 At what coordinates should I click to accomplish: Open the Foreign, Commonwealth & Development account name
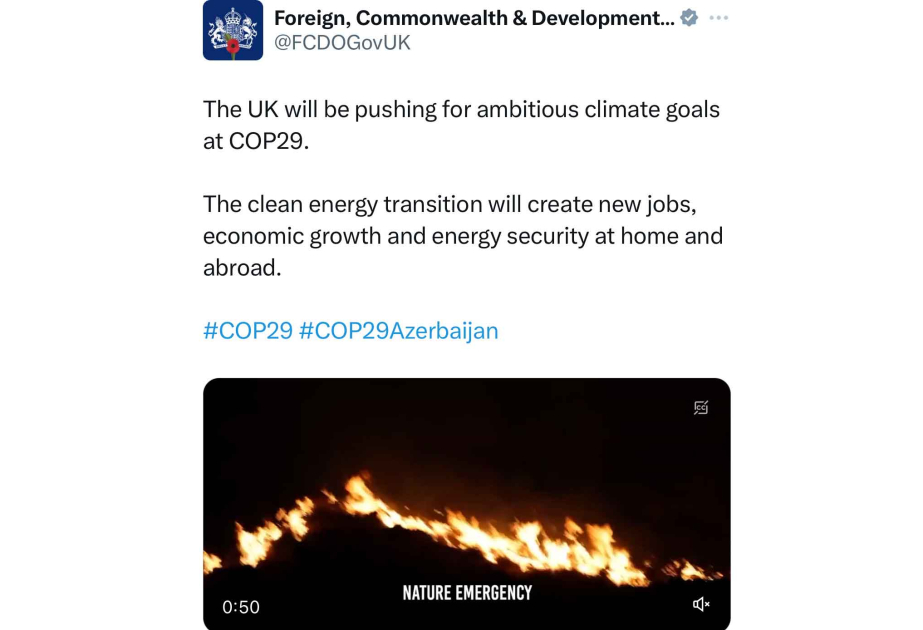coord(473,18)
